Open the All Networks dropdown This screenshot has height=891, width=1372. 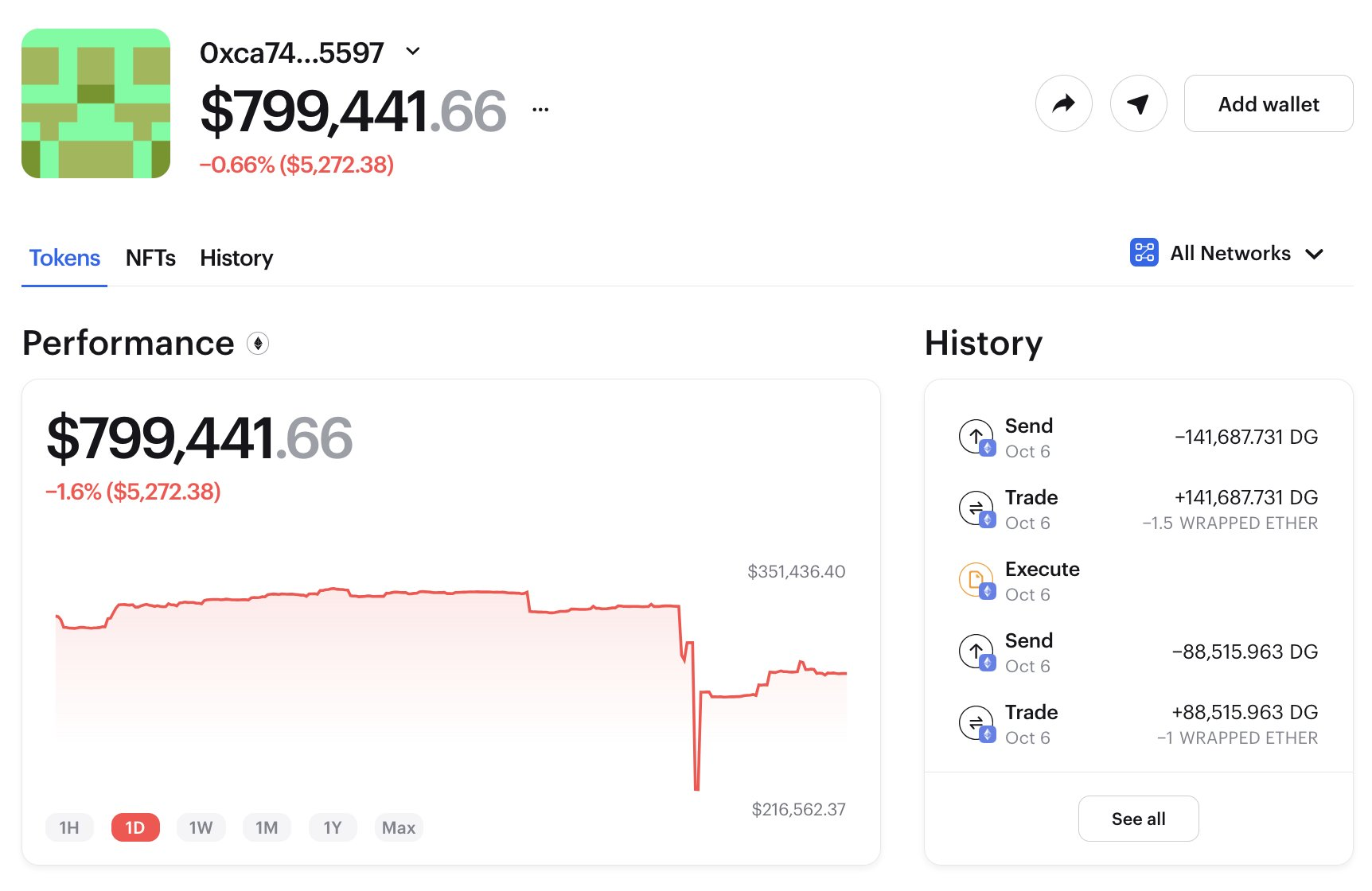point(1226,253)
